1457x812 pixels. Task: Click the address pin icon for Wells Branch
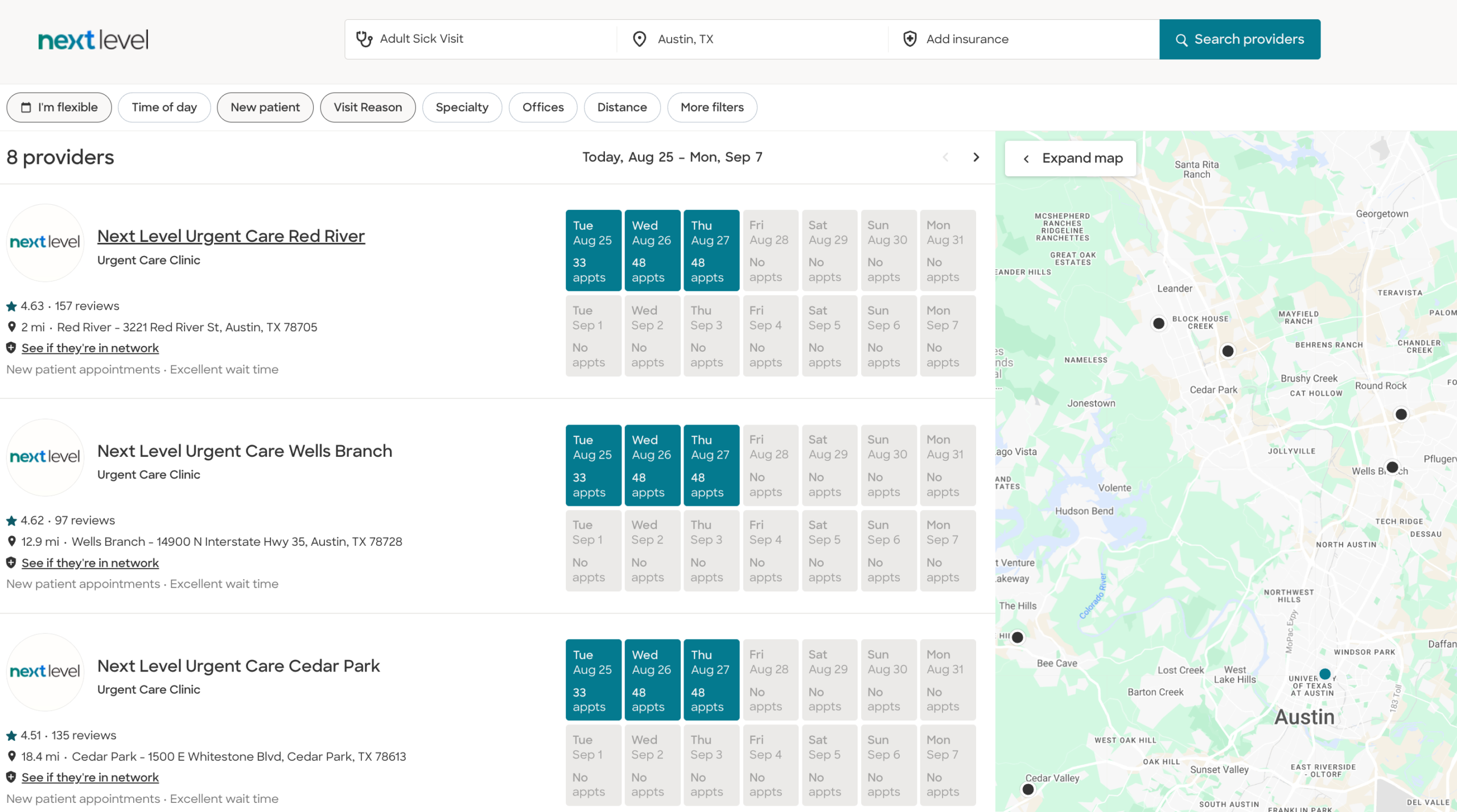tap(11, 542)
